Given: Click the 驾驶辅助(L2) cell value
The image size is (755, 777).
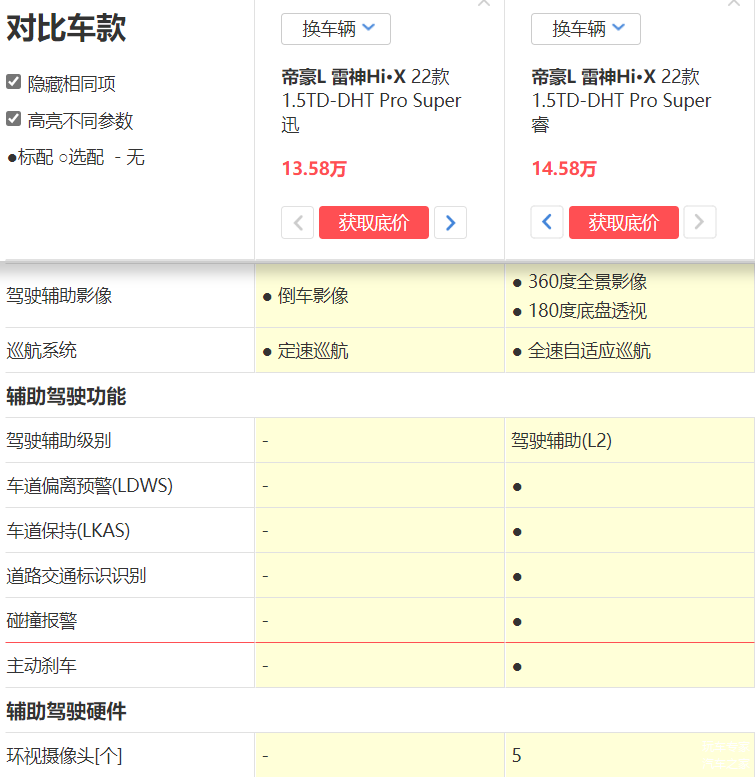Looking at the screenshot, I should (x=561, y=441).
